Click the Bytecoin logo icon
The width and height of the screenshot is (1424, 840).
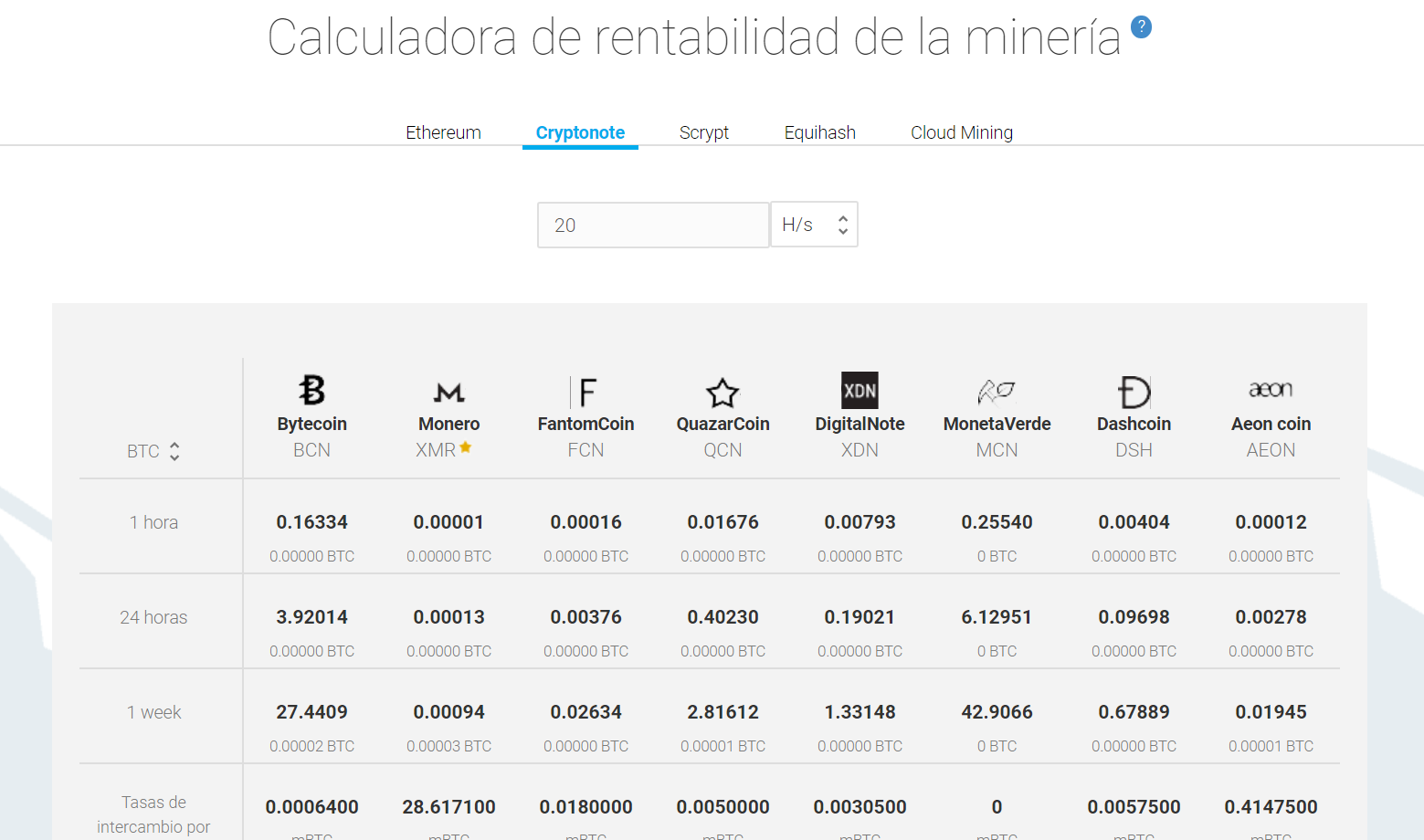click(312, 390)
